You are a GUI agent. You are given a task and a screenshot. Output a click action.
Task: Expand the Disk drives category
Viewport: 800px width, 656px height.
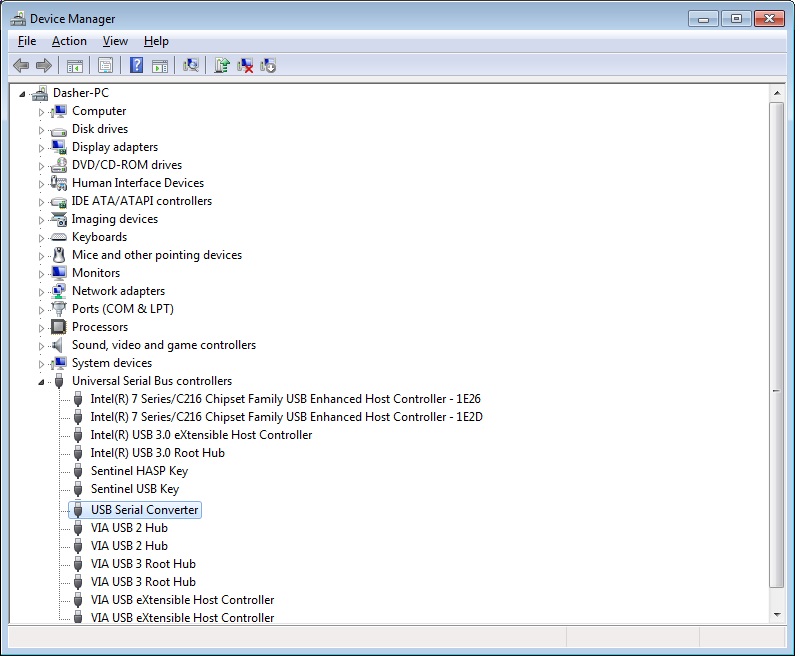41,130
